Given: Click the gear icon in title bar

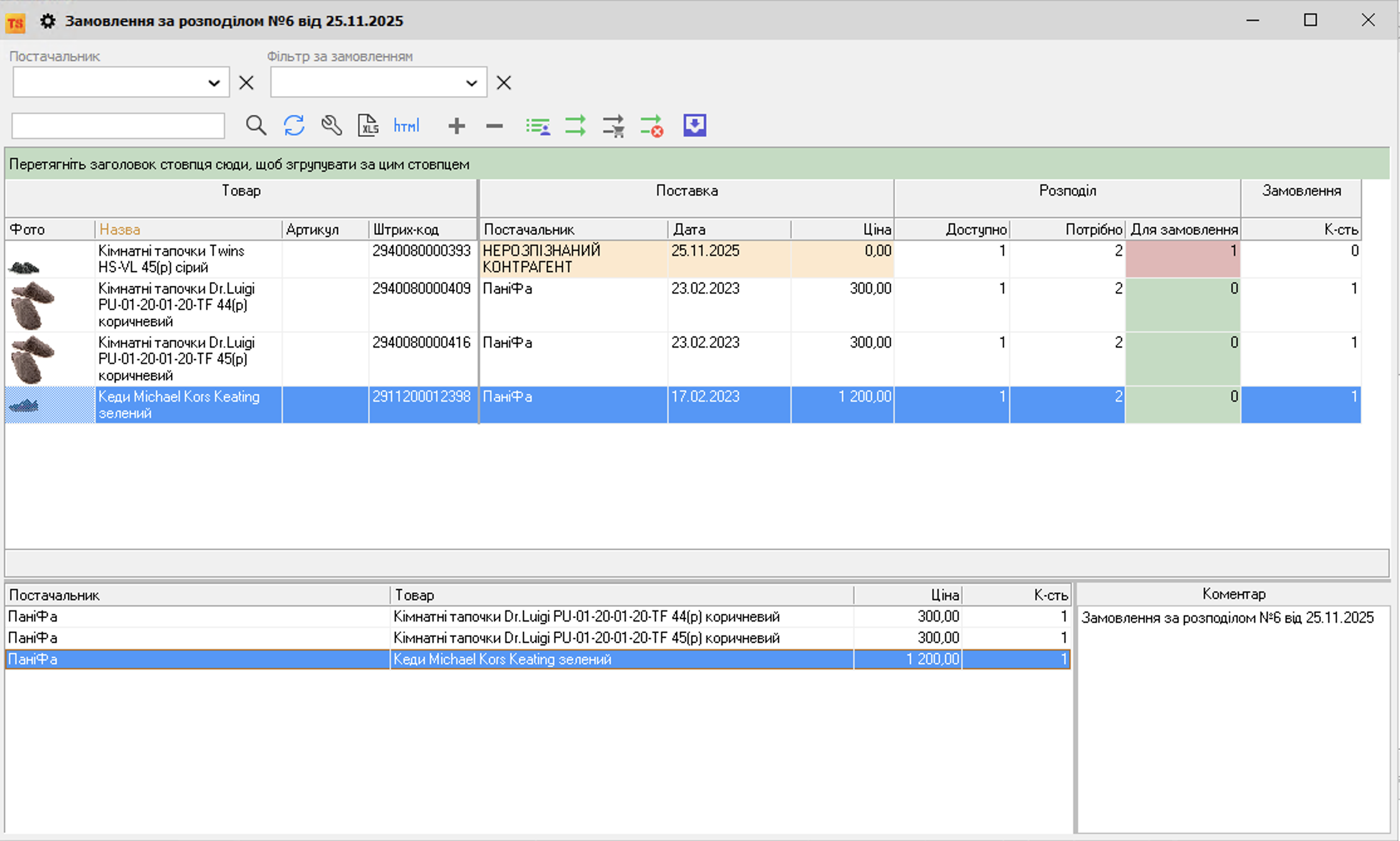Looking at the screenshot, I should [48, 21].
